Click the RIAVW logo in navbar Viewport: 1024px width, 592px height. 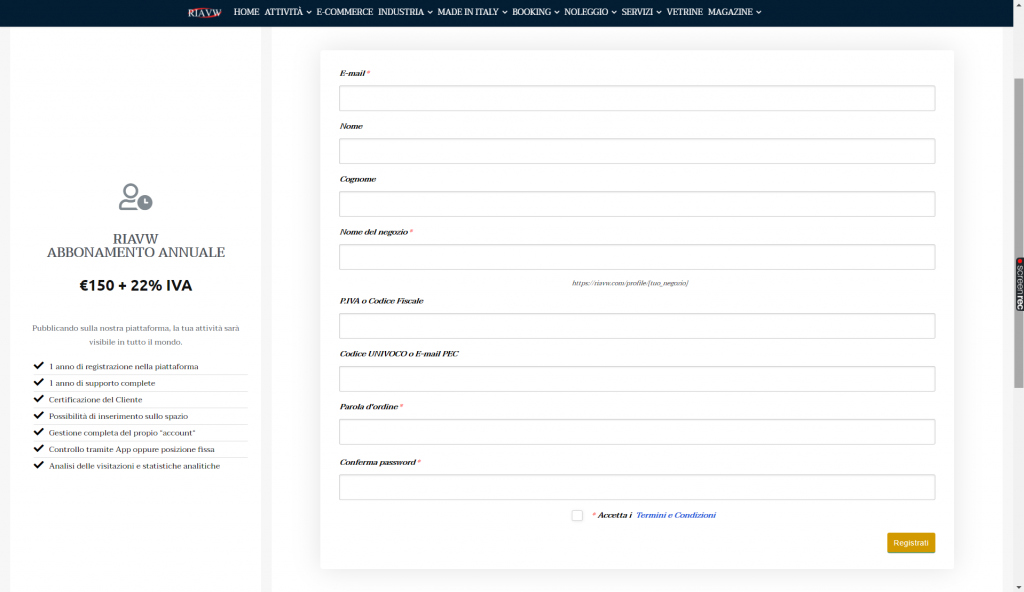pos(203,12)
